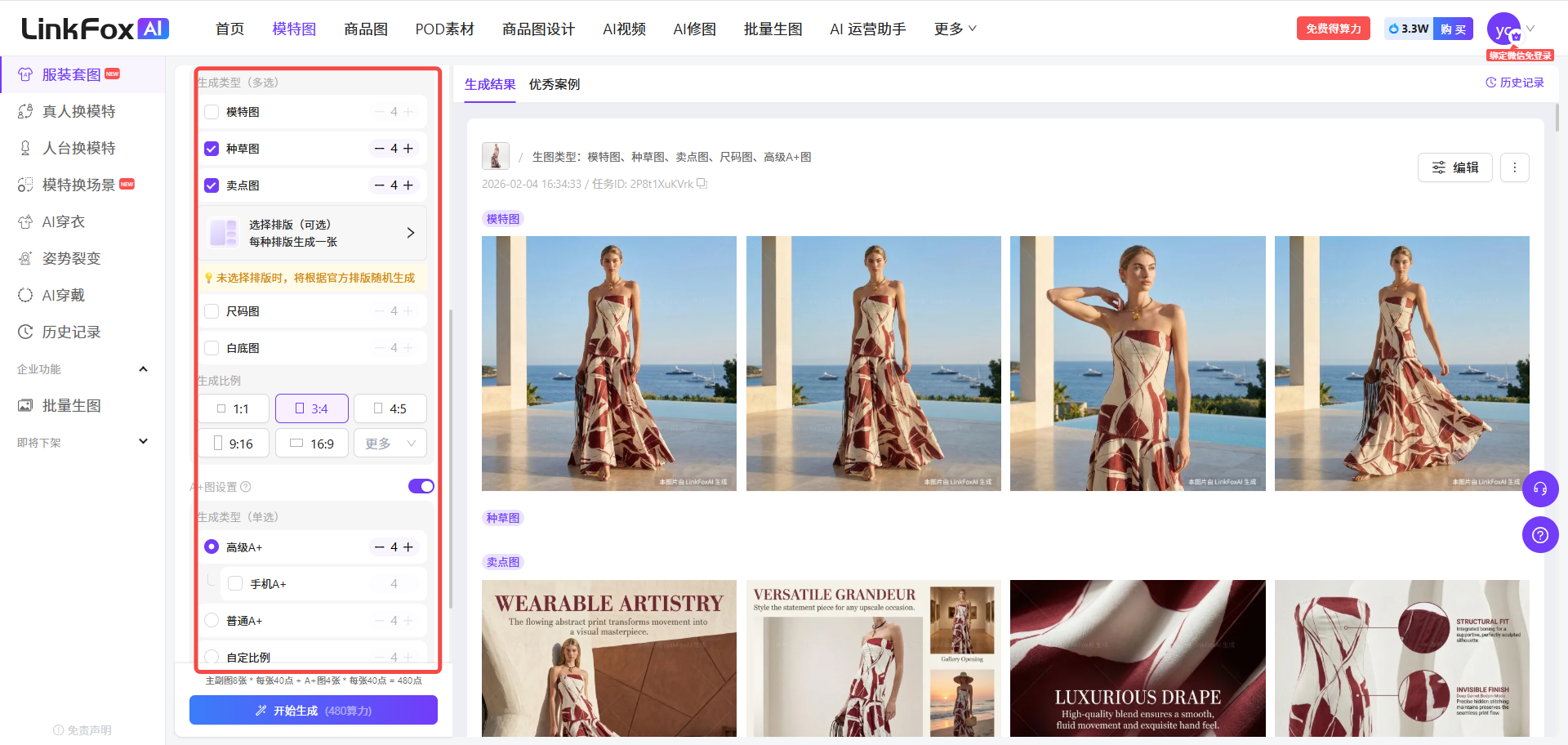Screen dimensions: 1568x745
Task: Open POD素材 in top navigation
Action: 444,29
